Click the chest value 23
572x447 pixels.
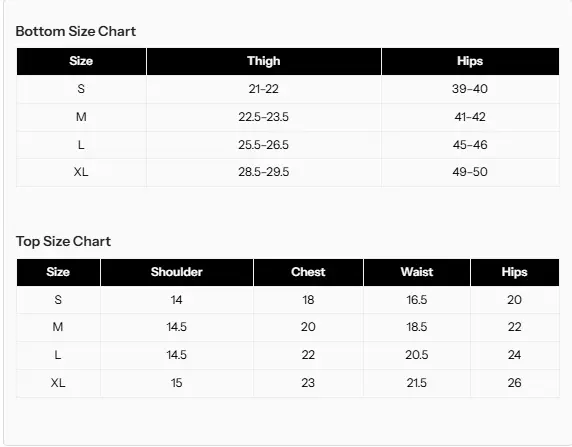click(x=308, y=383)
